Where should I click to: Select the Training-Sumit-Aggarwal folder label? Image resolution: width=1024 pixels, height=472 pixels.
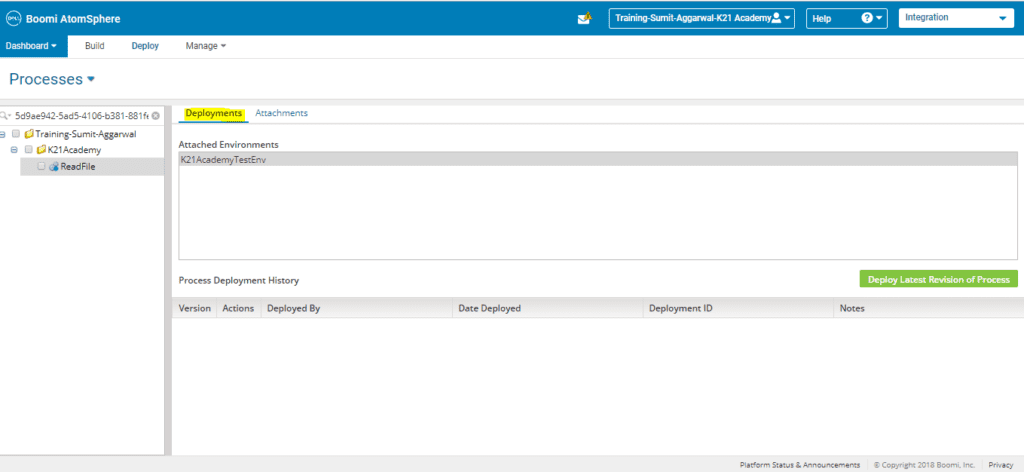pyautogui.click(x=86, y=134)
